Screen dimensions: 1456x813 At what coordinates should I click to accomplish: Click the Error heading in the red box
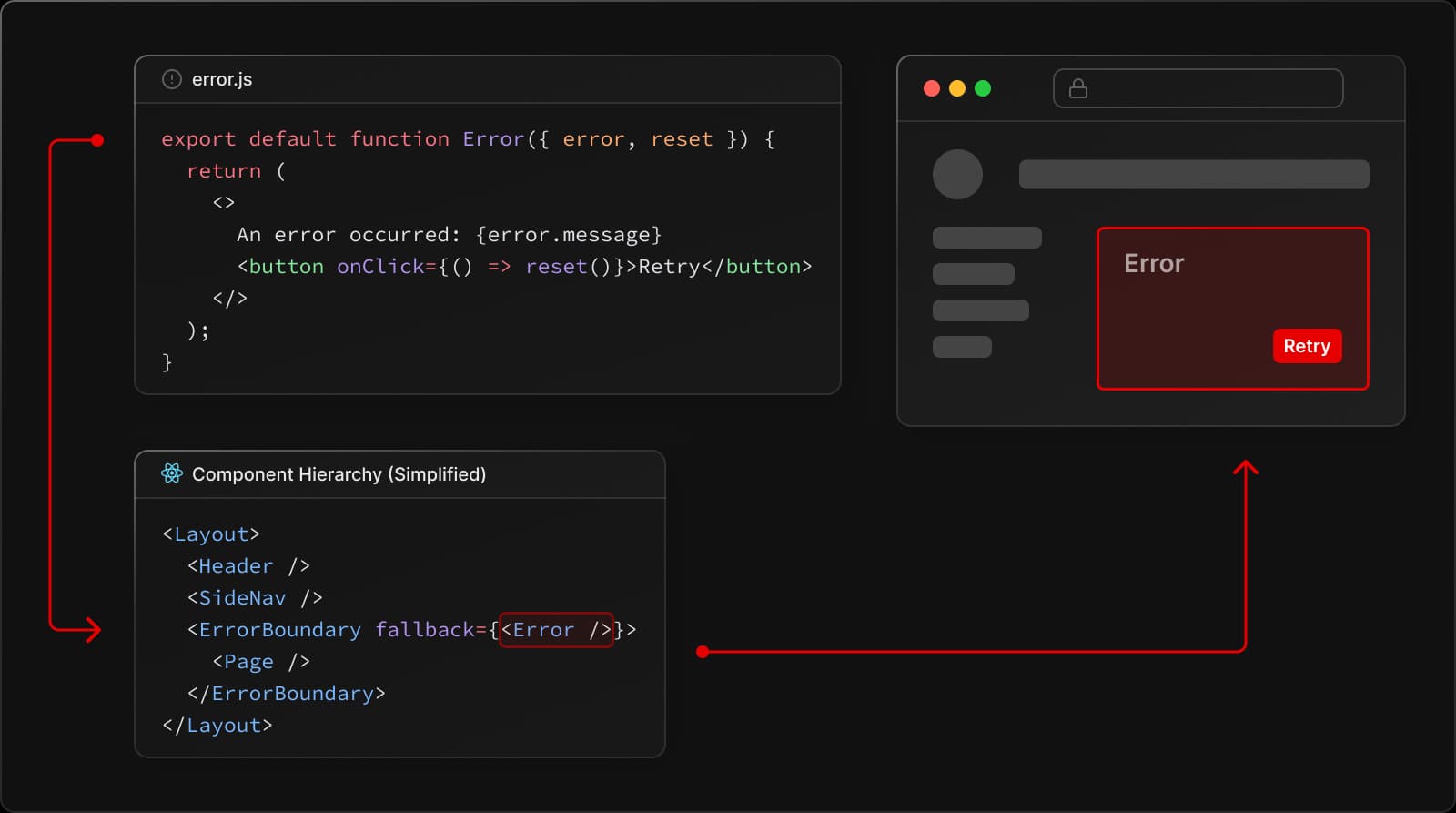(x=1154, y=263)
